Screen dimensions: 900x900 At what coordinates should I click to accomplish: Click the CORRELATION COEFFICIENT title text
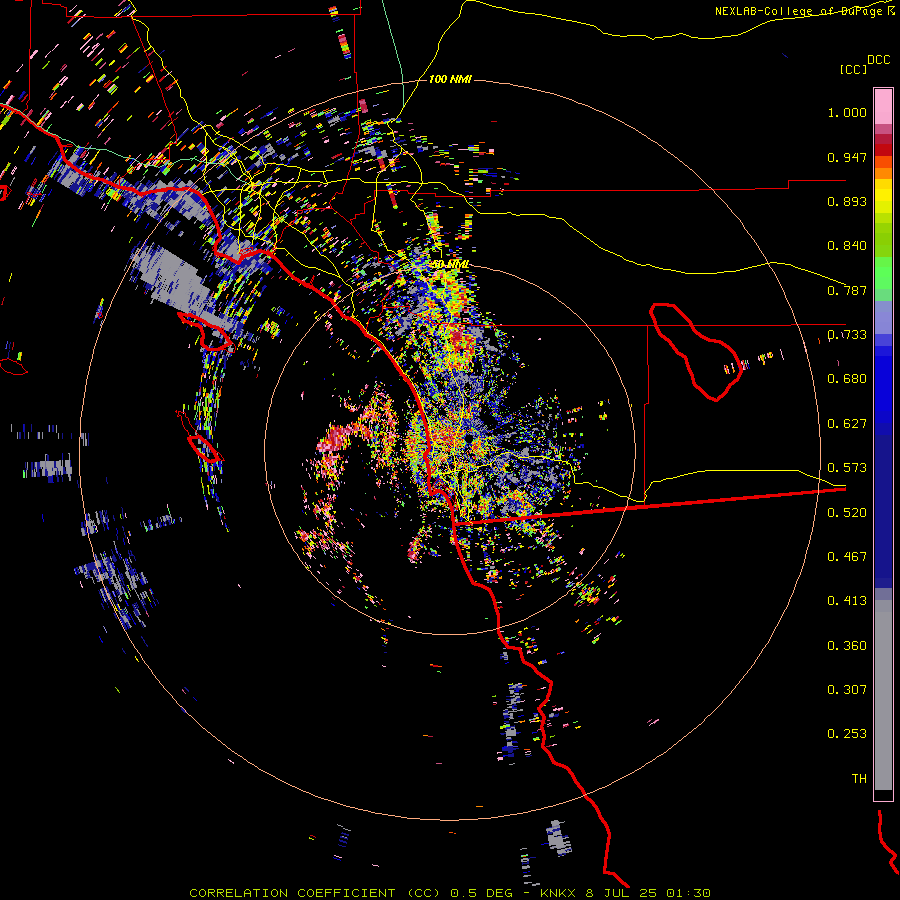pos(292,893)
